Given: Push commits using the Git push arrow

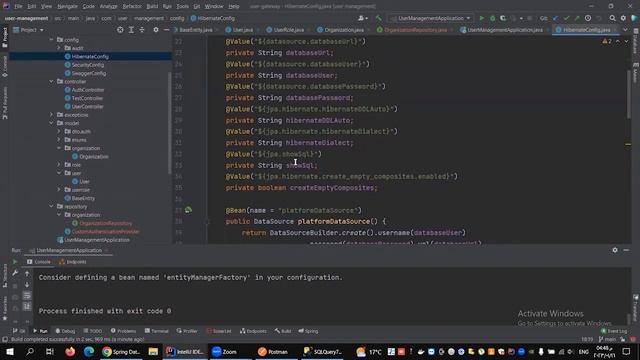Looking at the screenshot, I should tap(577, 18).
